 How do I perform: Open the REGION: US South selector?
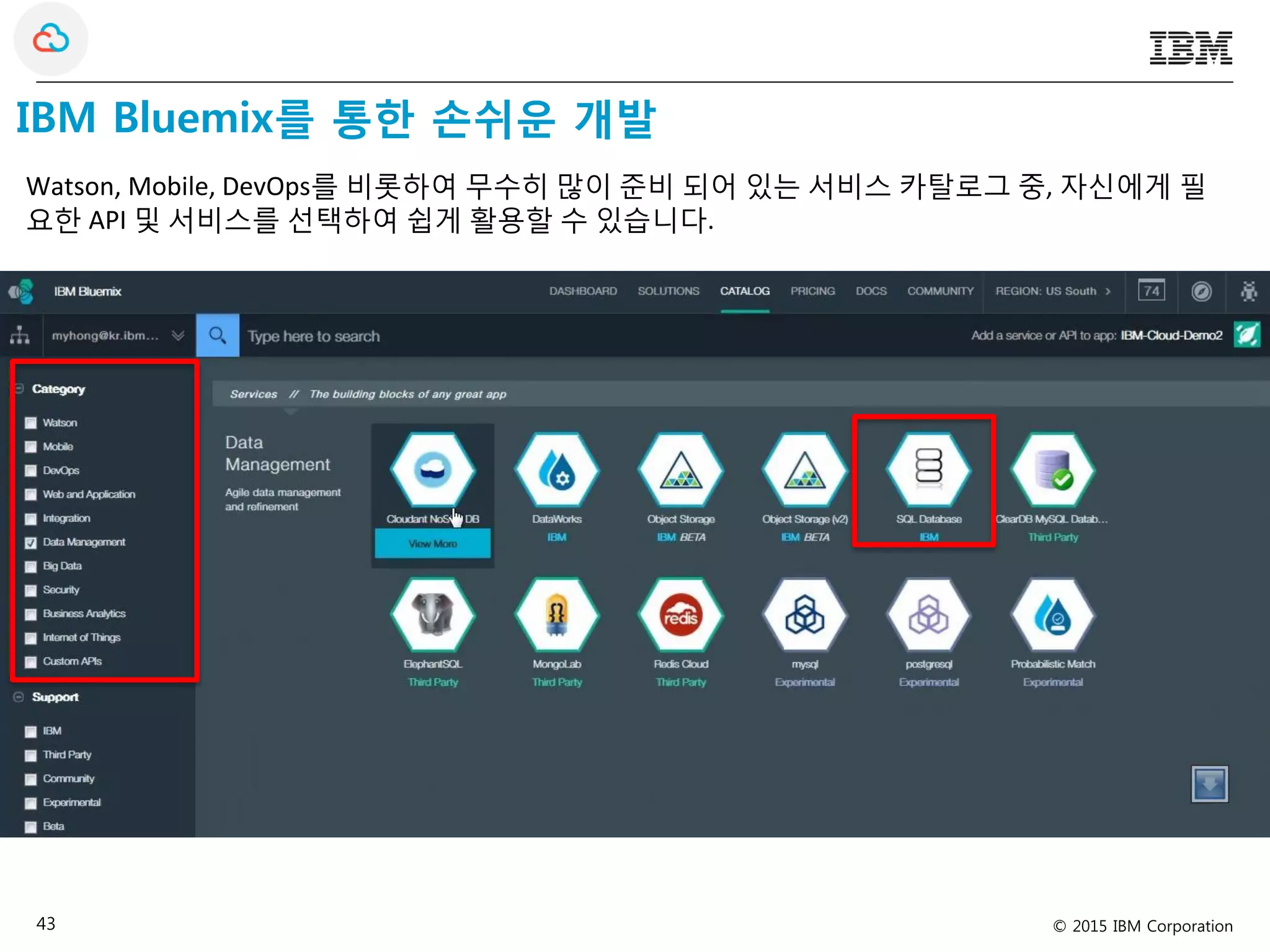(x=1054, y=291)
